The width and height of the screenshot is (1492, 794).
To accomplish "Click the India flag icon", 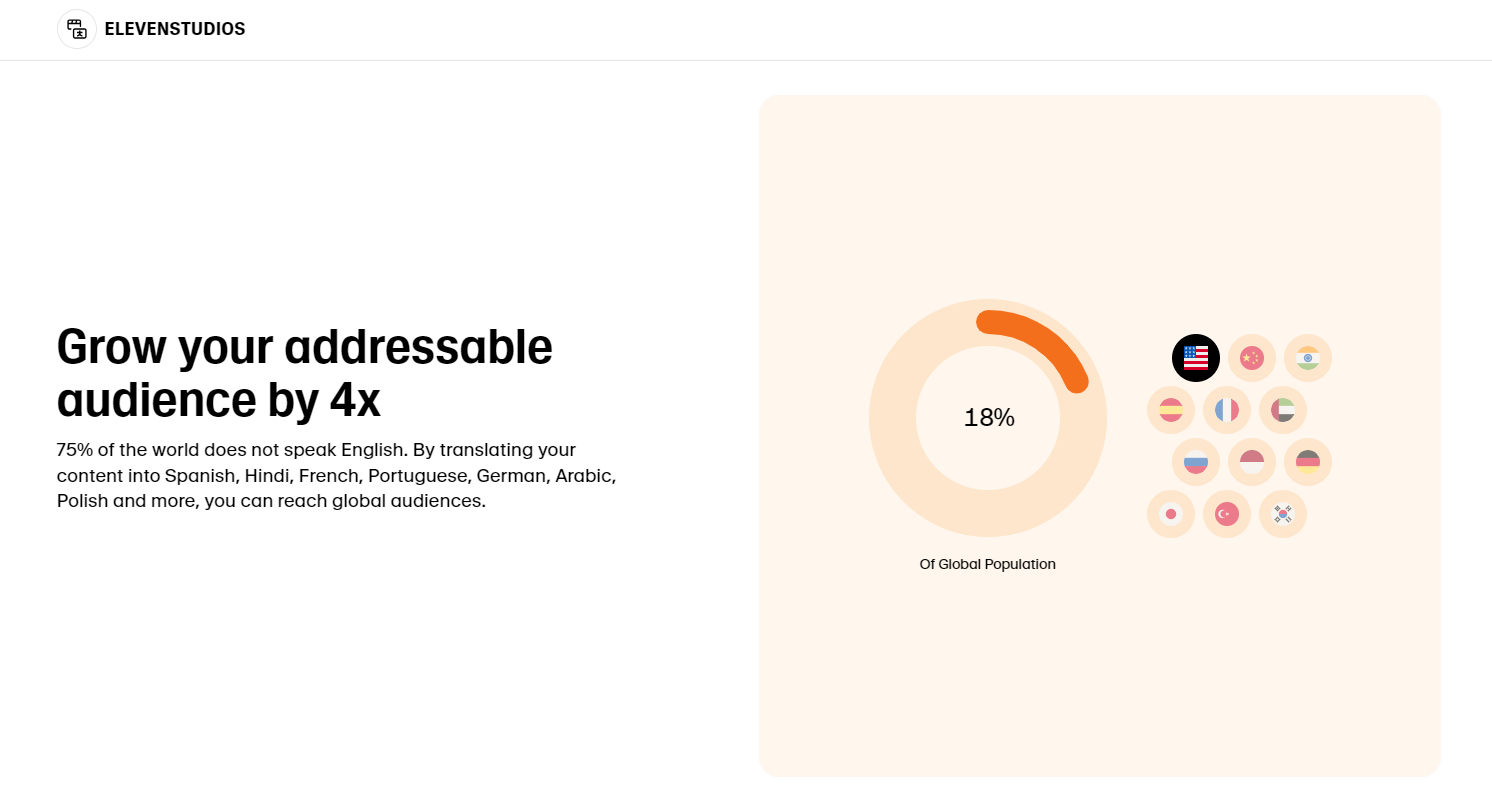I will 1308,358.
